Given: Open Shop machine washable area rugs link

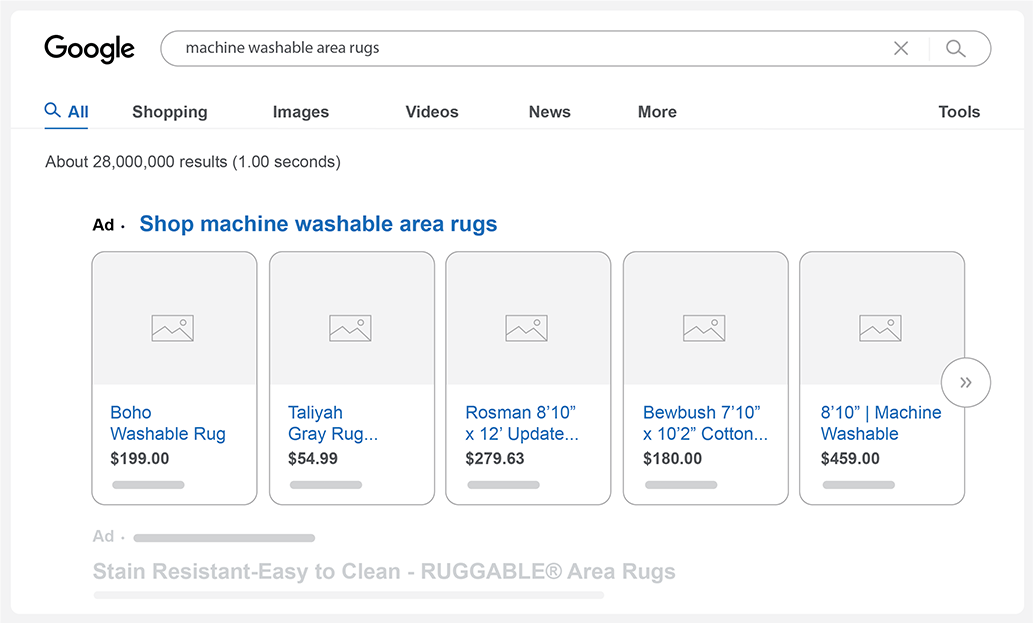Looking at the screenshot, I should (318, 224).
